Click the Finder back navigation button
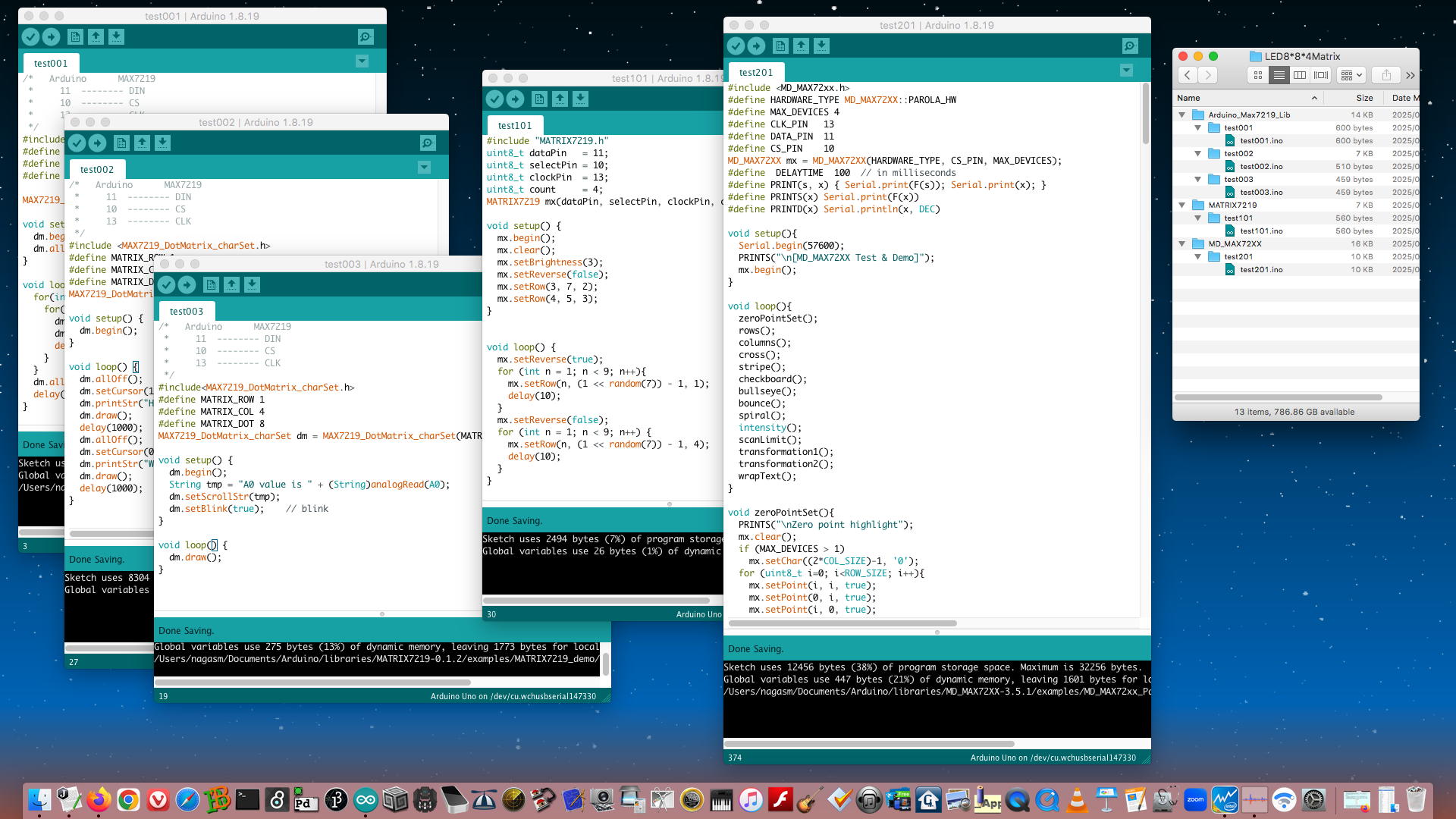Image resolution: width=1456 pixels, height=819 pixels. (1188, 75)
